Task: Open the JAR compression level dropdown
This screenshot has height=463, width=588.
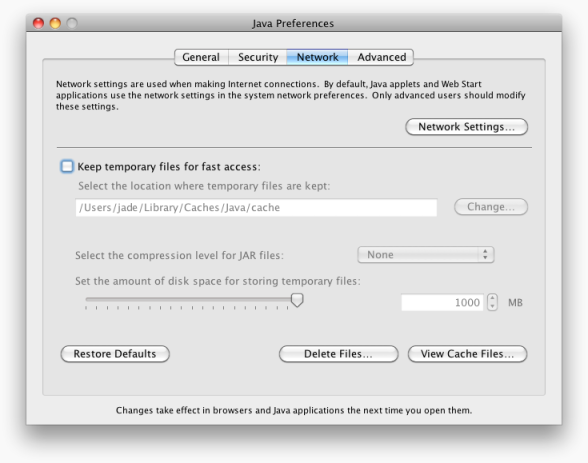Action: tap(426, 255)
